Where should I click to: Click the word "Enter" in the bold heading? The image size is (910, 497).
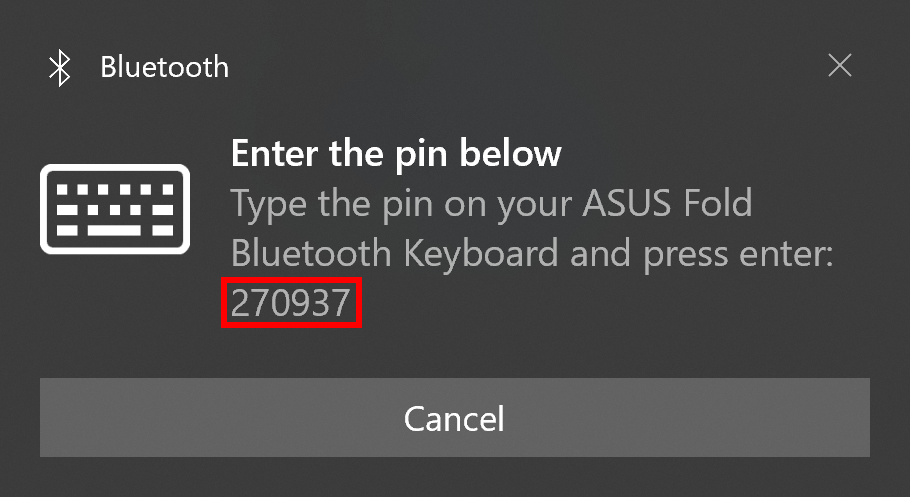tap(275, 153)
